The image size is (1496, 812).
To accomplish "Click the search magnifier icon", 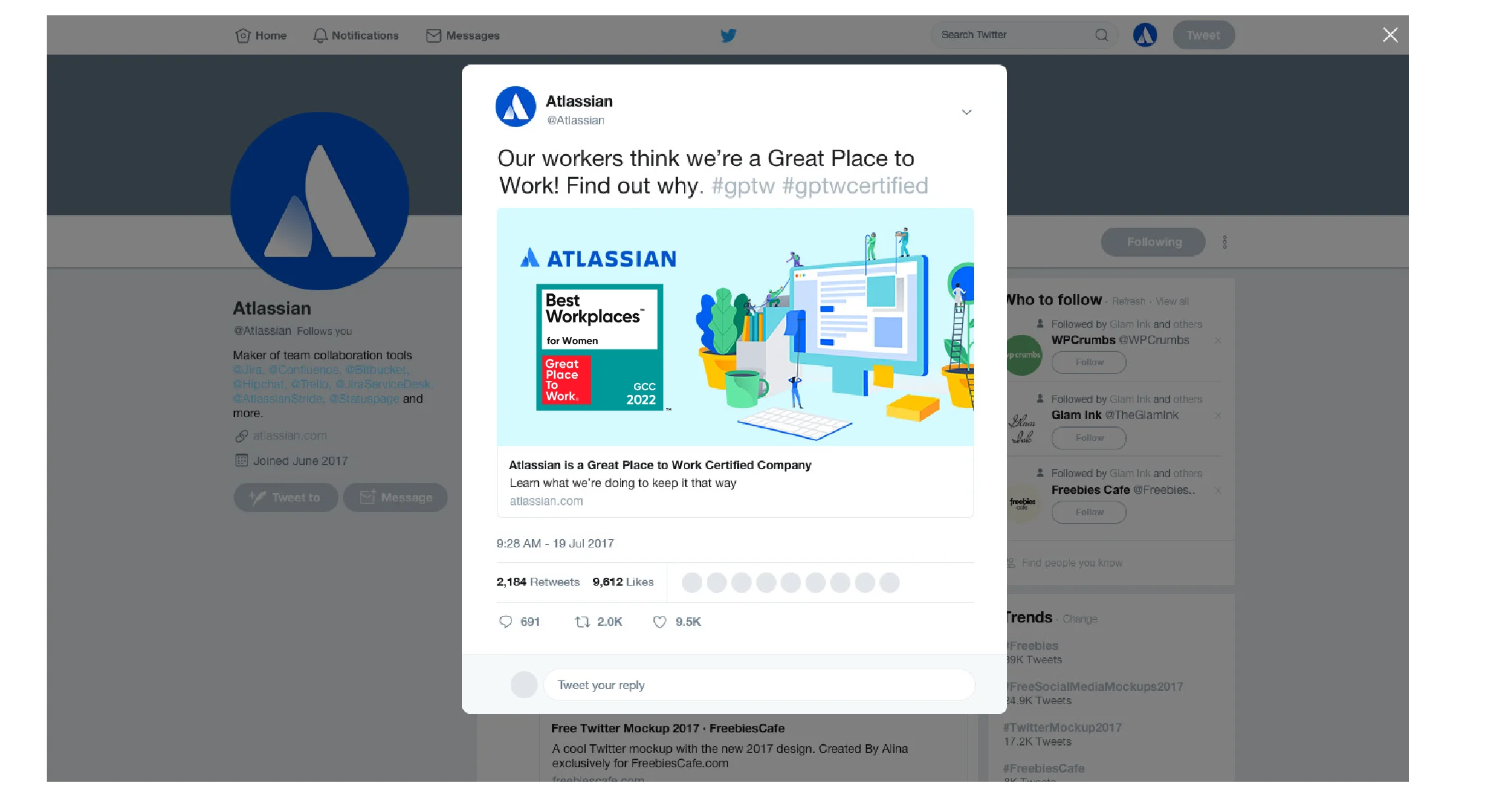I will (x=1101, y=35).
